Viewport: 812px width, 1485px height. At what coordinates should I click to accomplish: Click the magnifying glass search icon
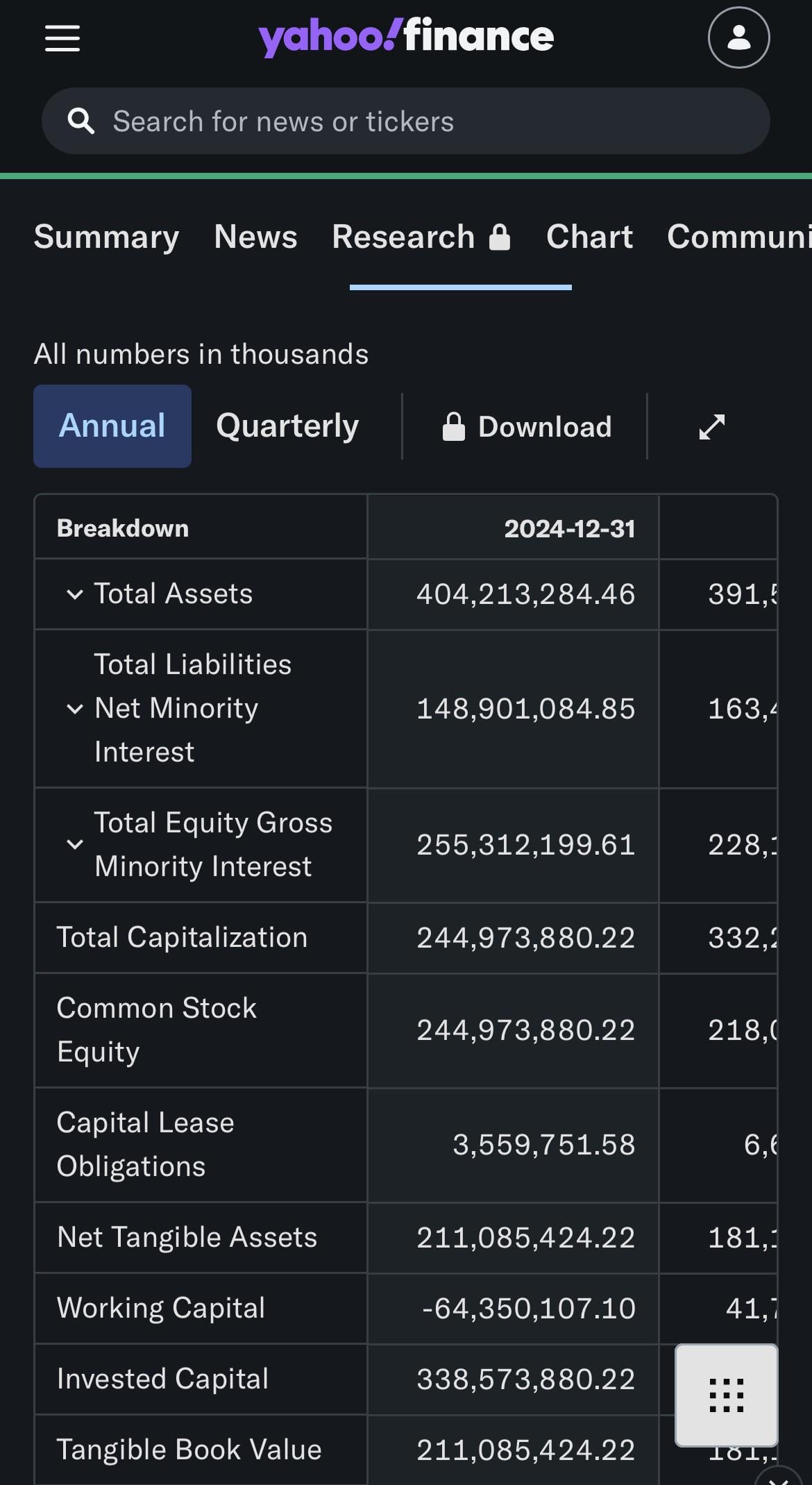pyautogui.click(x=81, y=121)
